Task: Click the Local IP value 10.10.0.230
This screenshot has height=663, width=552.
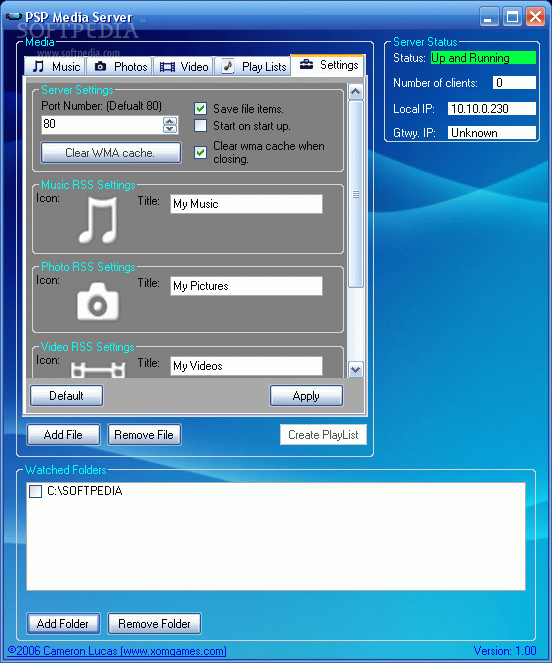Action: pyautogui.click(x=492, y=109)
